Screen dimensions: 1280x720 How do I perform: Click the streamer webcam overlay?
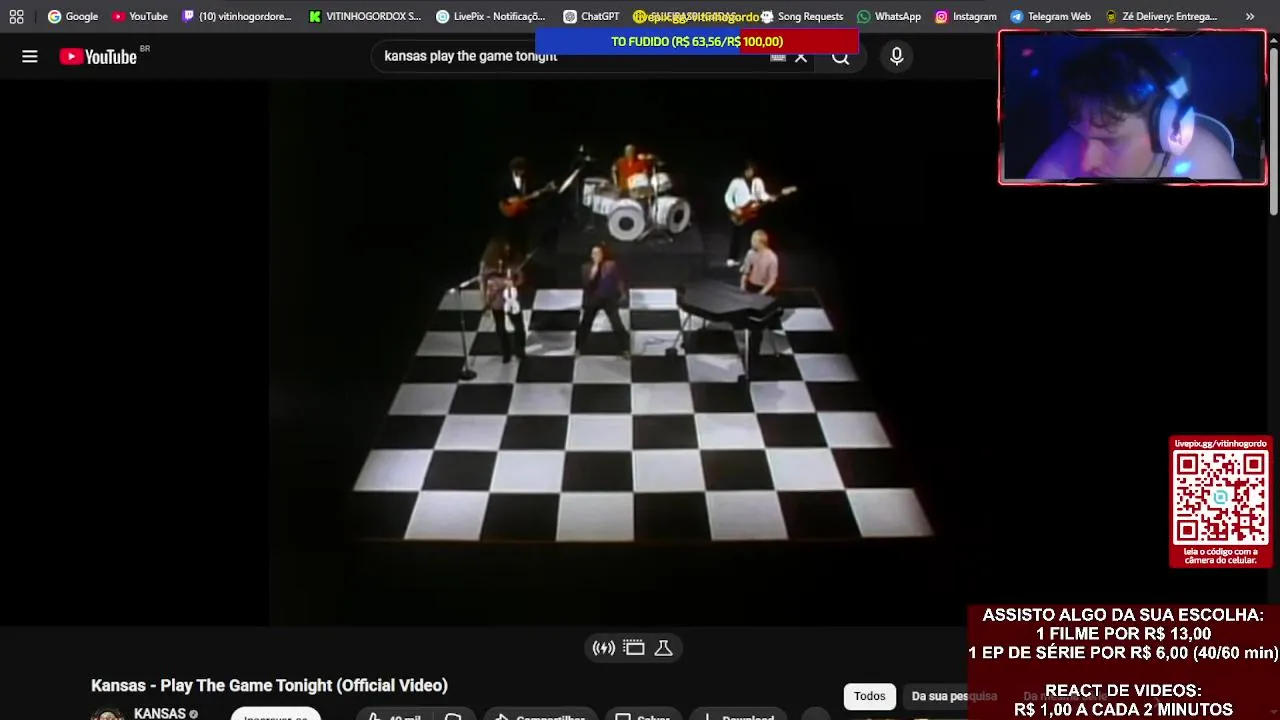click(x=1132, y=107)
